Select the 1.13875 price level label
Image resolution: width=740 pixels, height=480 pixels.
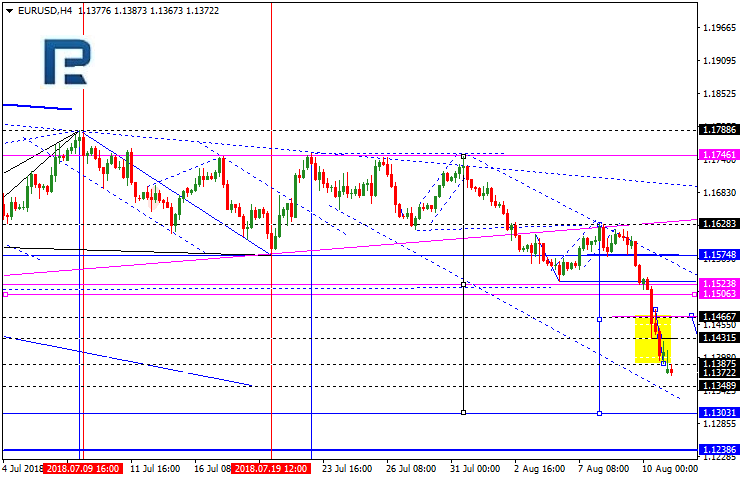(x=719, y=363)
